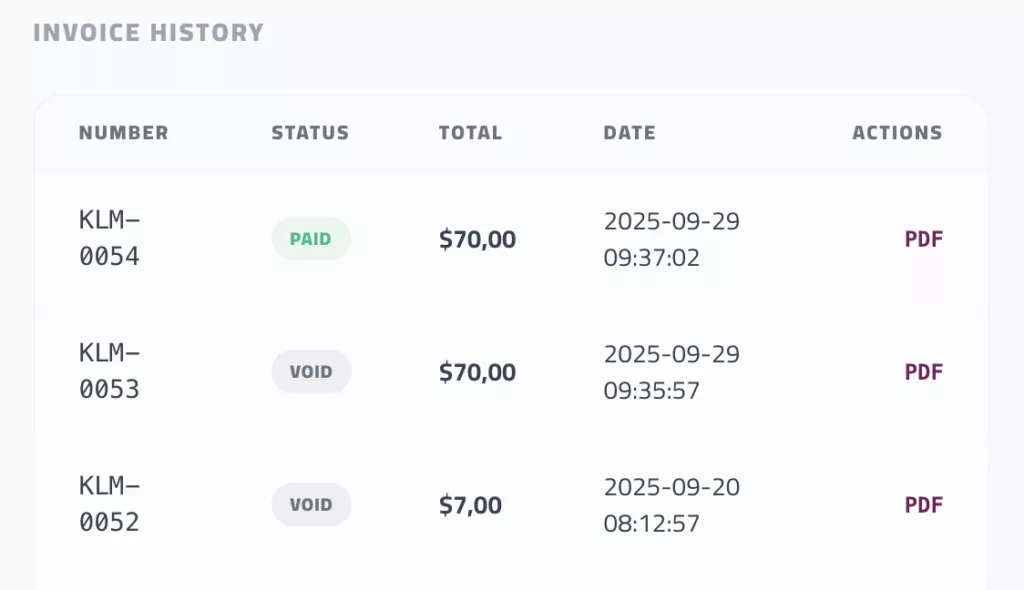Select invoice number KLM-0052
1024x590 pixels.
(x=110, y=504)
